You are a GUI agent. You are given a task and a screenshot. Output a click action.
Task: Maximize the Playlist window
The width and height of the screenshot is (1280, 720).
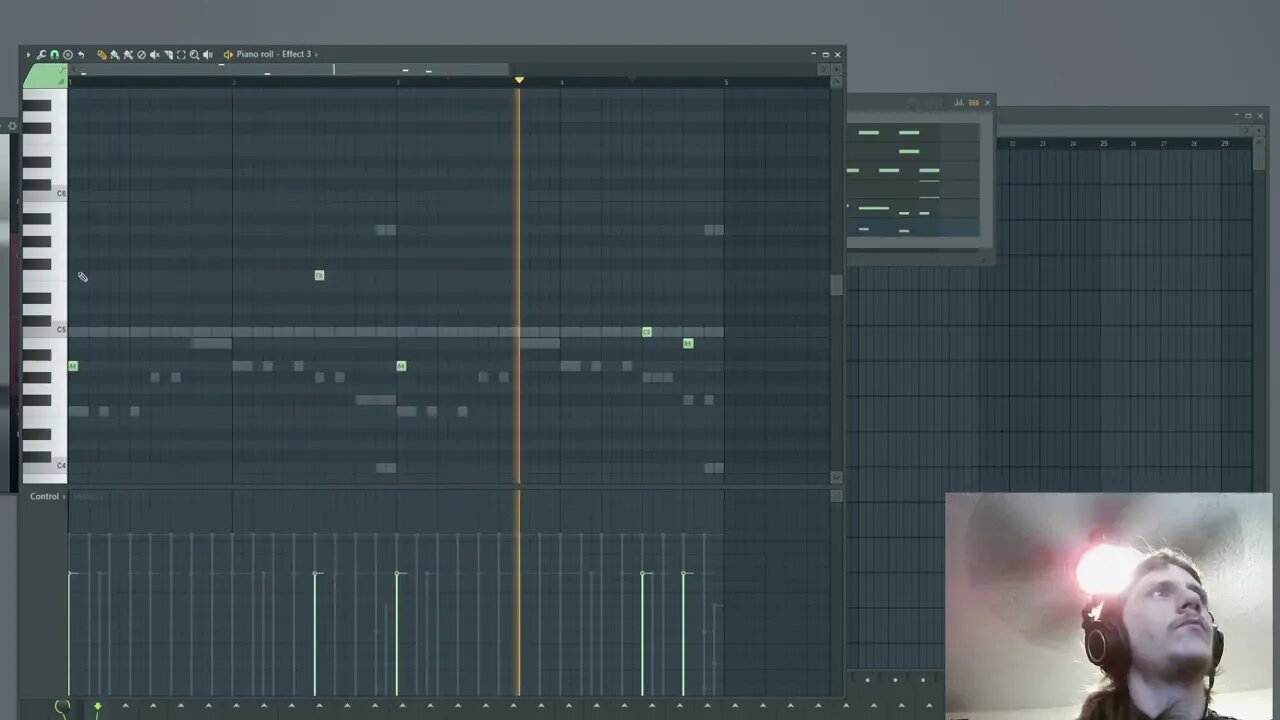pyautogui.click(x=1248, y=116)
